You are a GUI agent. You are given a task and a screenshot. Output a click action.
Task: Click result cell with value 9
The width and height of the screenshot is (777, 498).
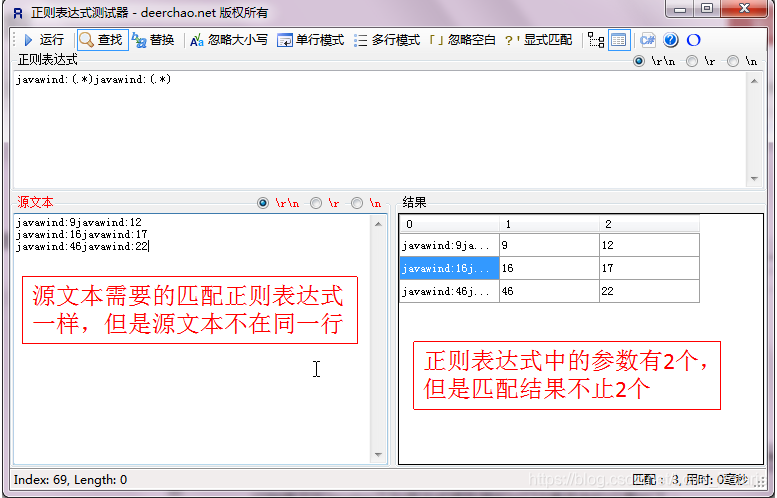coord(550,245)
